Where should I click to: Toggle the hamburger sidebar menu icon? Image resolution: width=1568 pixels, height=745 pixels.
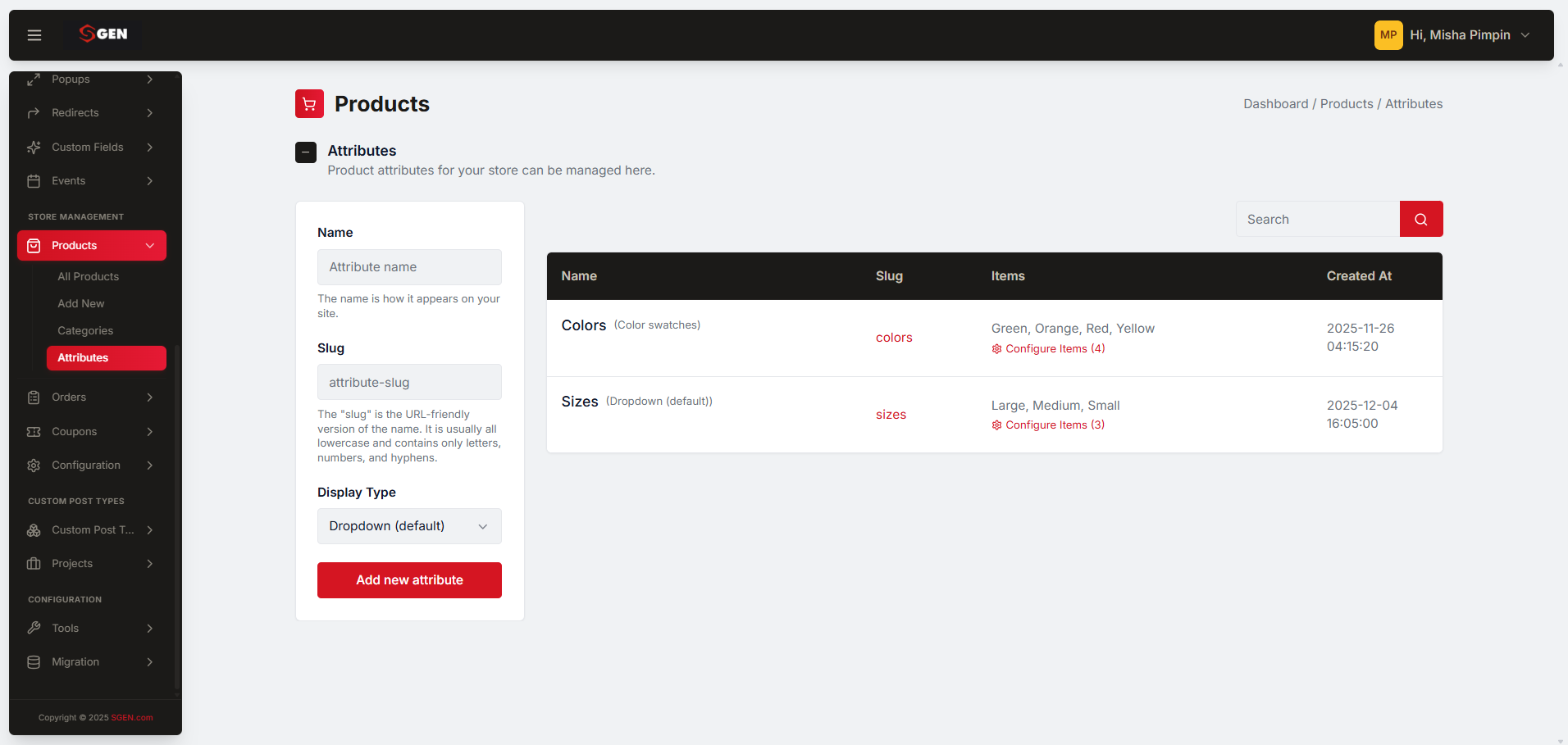(34, 35)
